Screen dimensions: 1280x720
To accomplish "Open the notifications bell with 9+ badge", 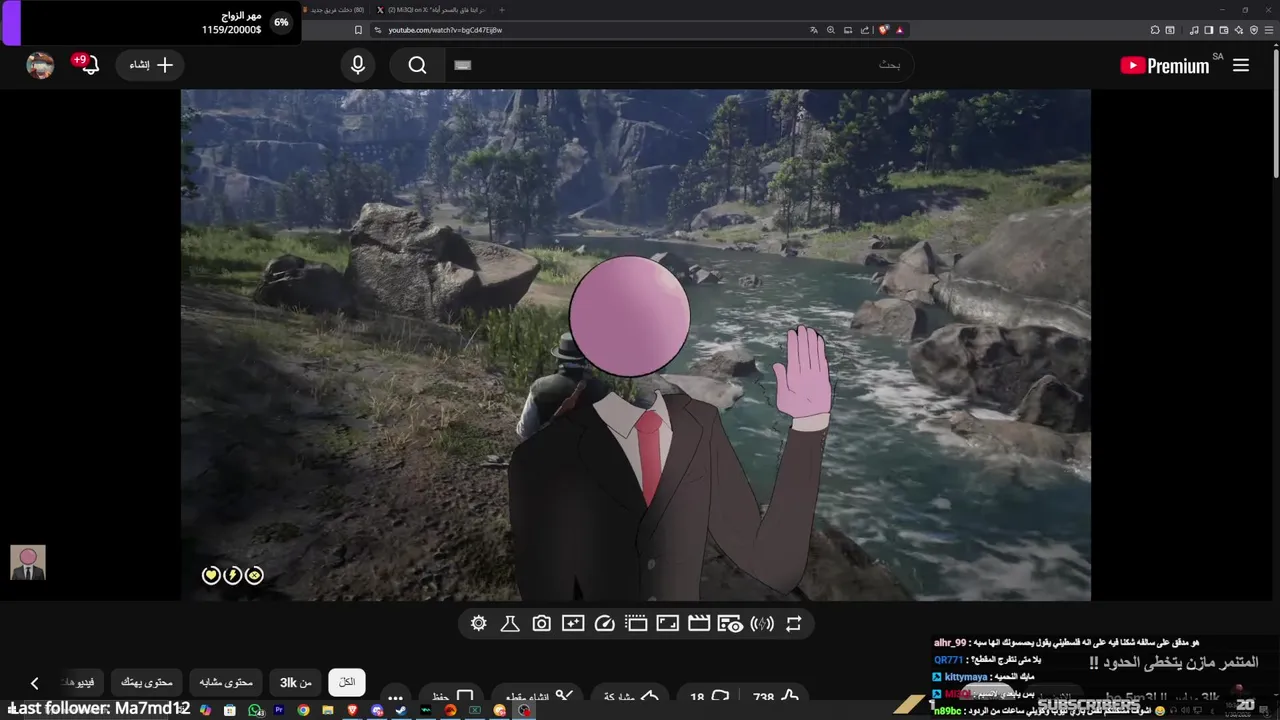I will pyautogui.click(x=87, y=65).
